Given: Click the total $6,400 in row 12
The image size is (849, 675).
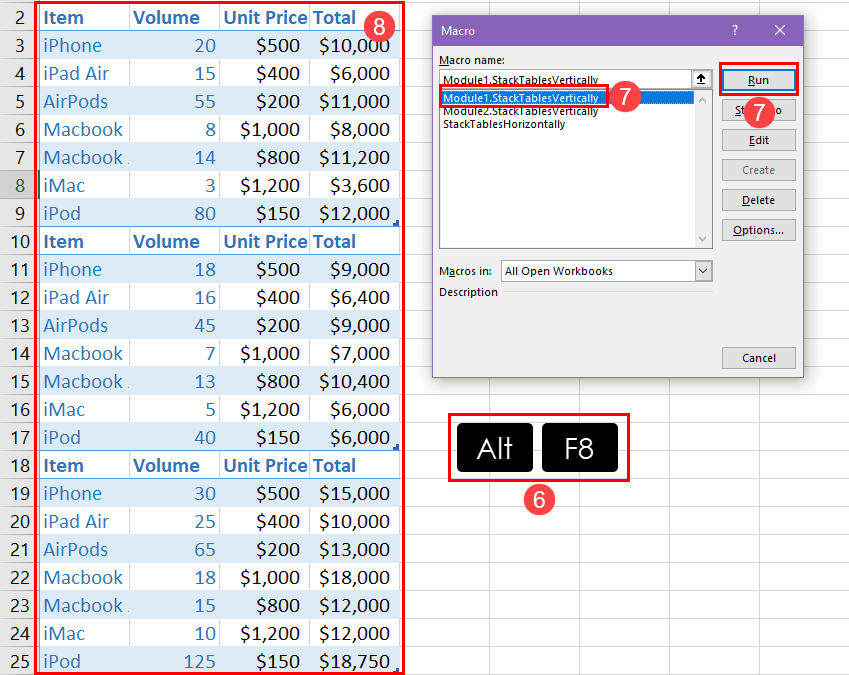Looking at the screenshot, I should pos(355,298).
